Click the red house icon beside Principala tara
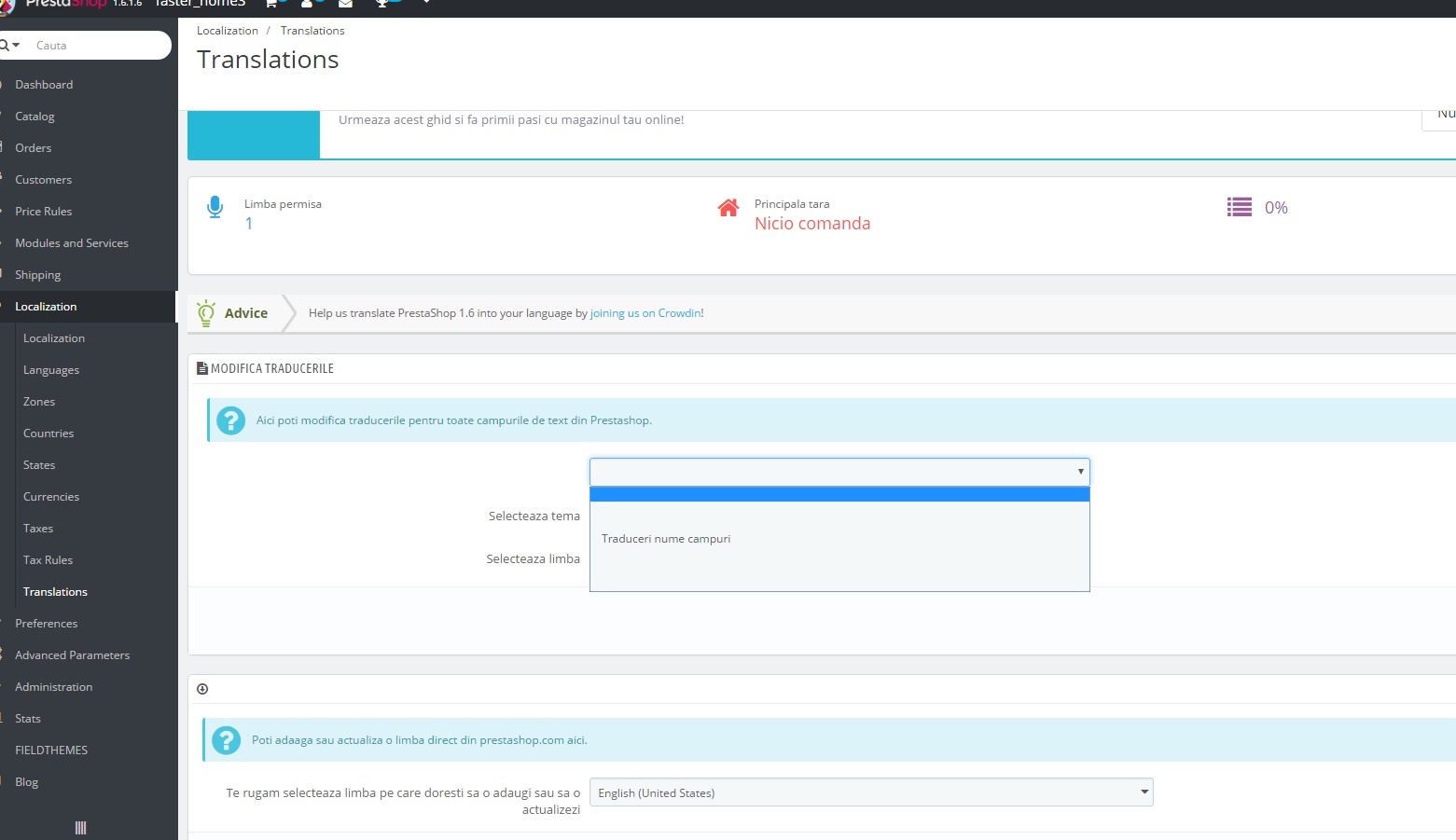1456x840 pixels. tap(728, 208)
